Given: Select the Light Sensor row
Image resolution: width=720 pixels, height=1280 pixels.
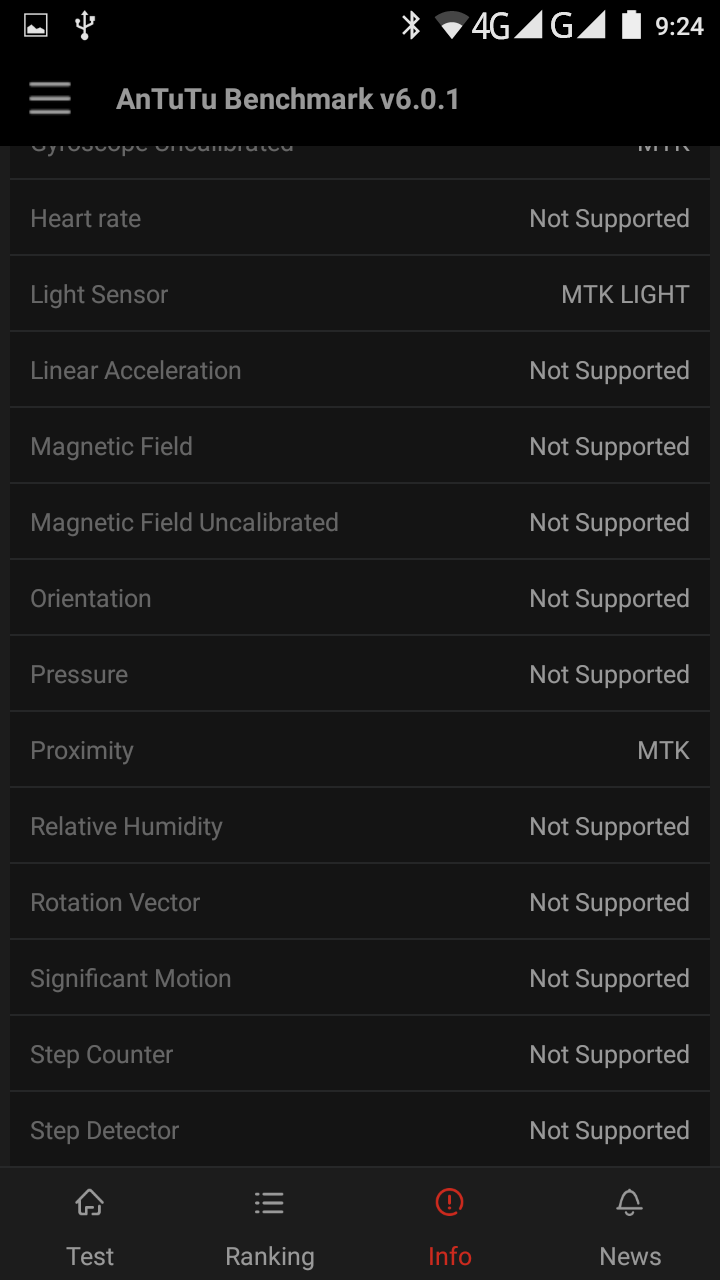Looking at the screenshot, I should tap(360, 295).
